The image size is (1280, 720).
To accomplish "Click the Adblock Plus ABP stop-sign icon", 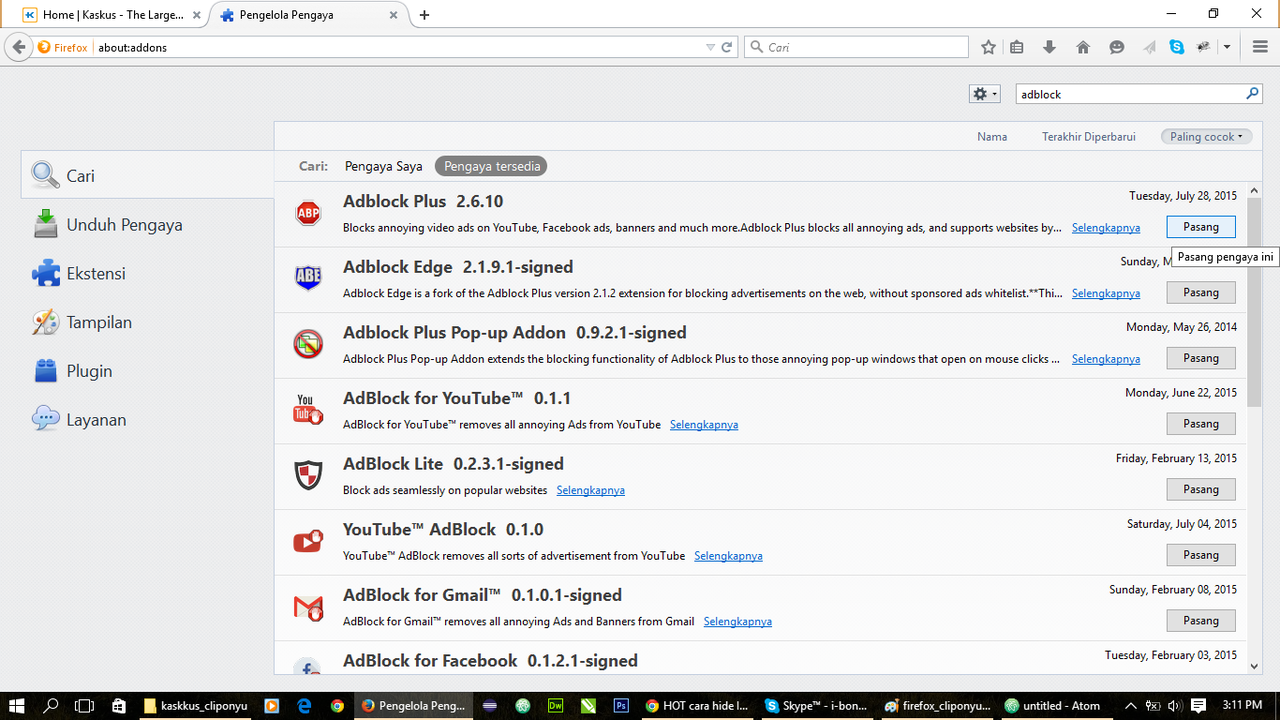I will (308, 213).
